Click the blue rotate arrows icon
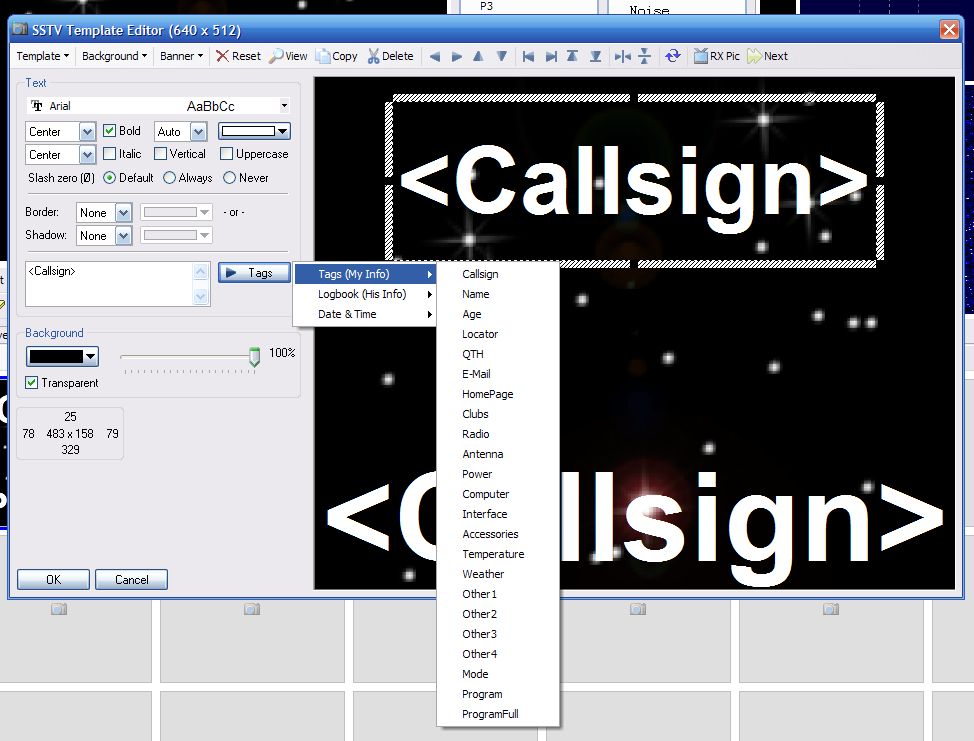 (x=673, y=56)
